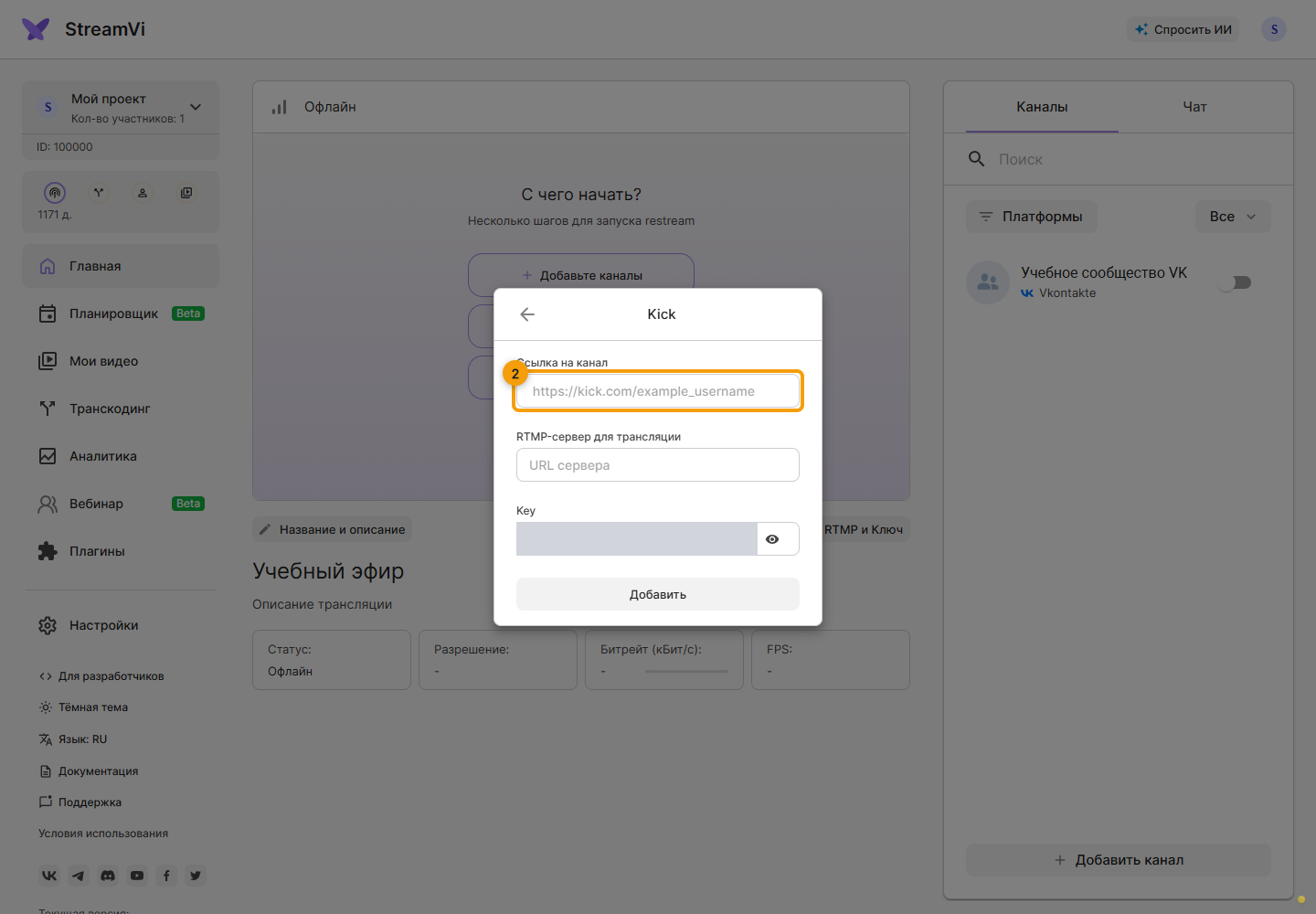The image size is (1316, 914).
Task: Open the Аналитика section
Action: tap(121, 456)
